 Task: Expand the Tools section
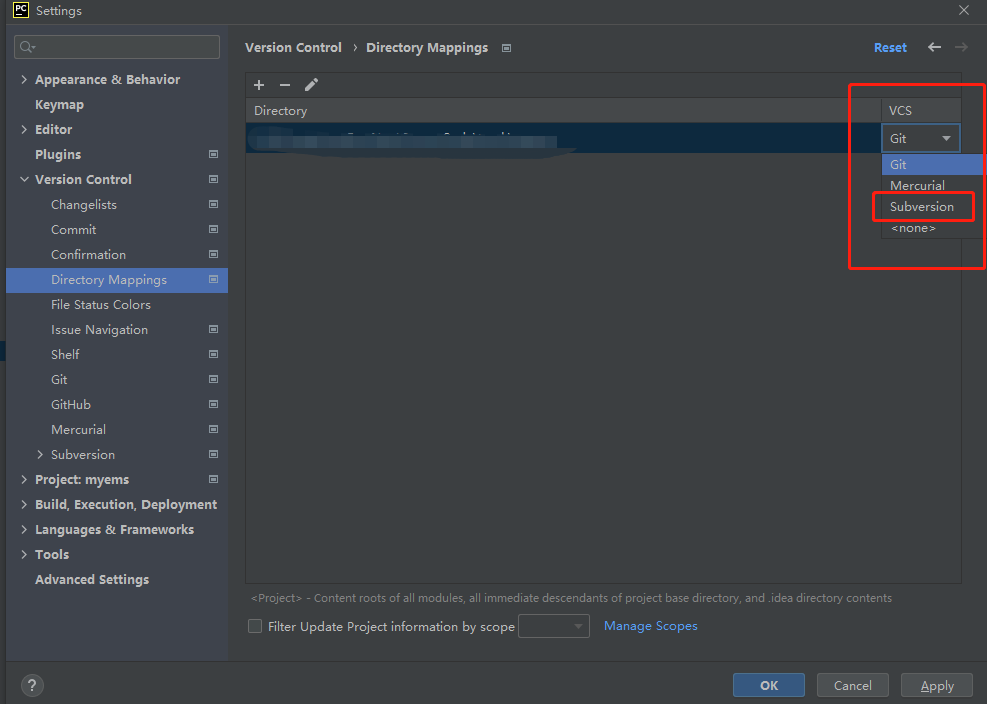pos(24,554)
